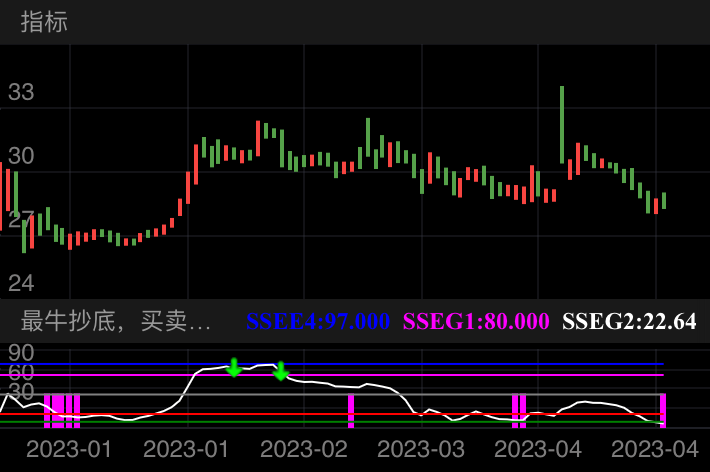Select the SSEG1:80.000 magenta value label
Image resolution: width=710 pixels, height=472 pixels.
coord(476,321)
